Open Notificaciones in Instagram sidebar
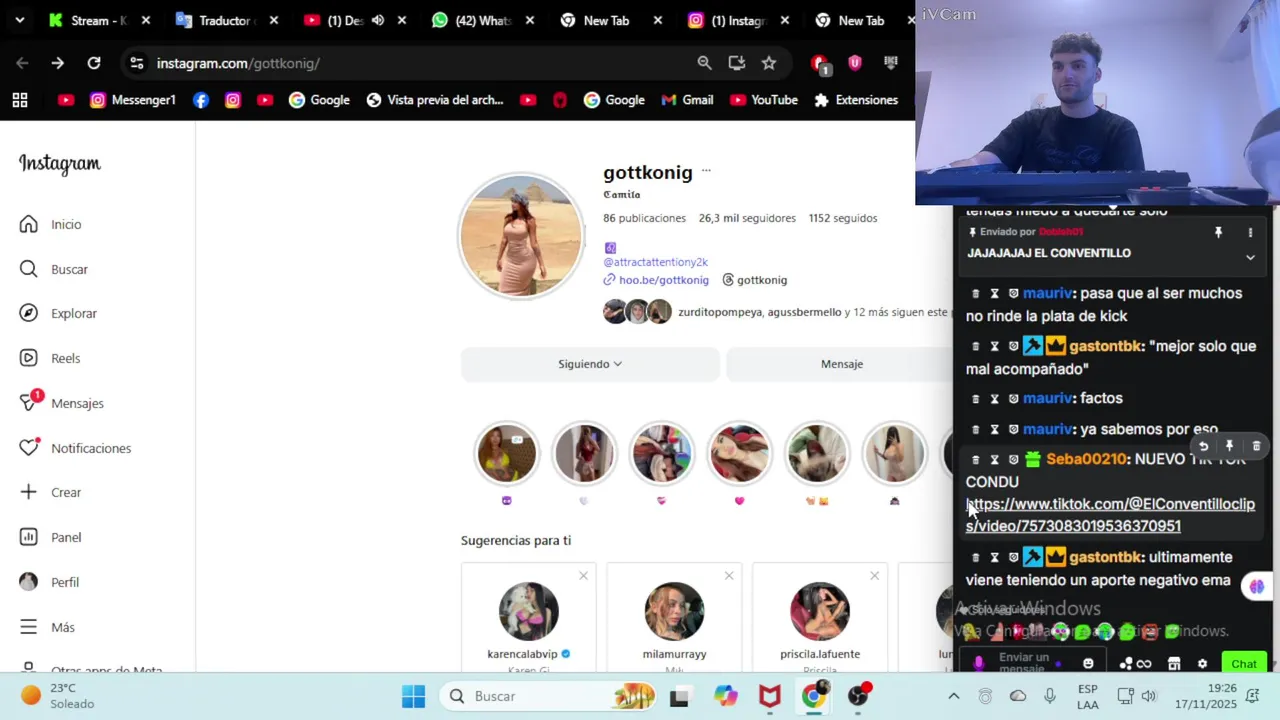 tap(75, 448)
